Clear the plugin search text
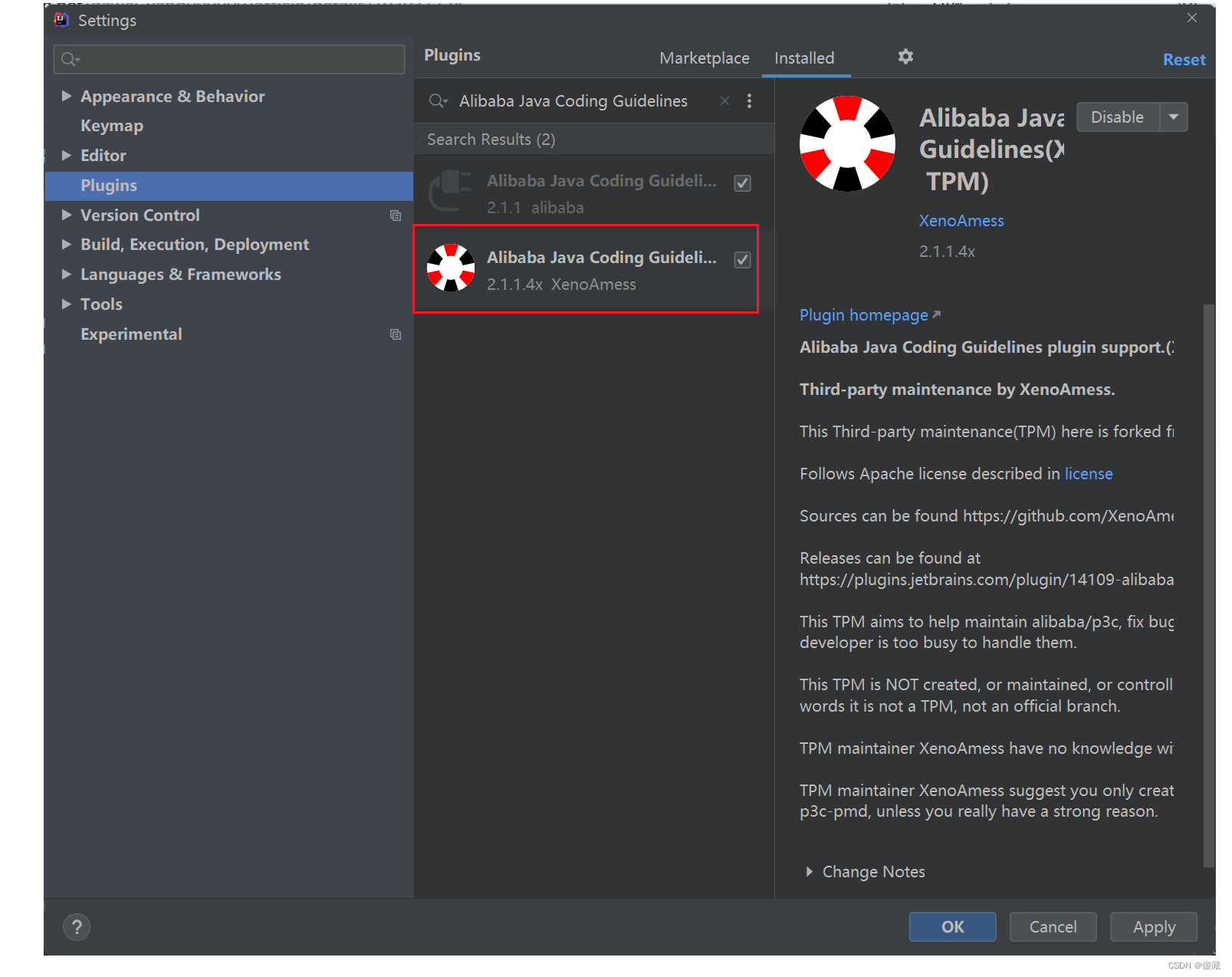Viewport: 1232px width, 977px height. click(x=724, y=100)
